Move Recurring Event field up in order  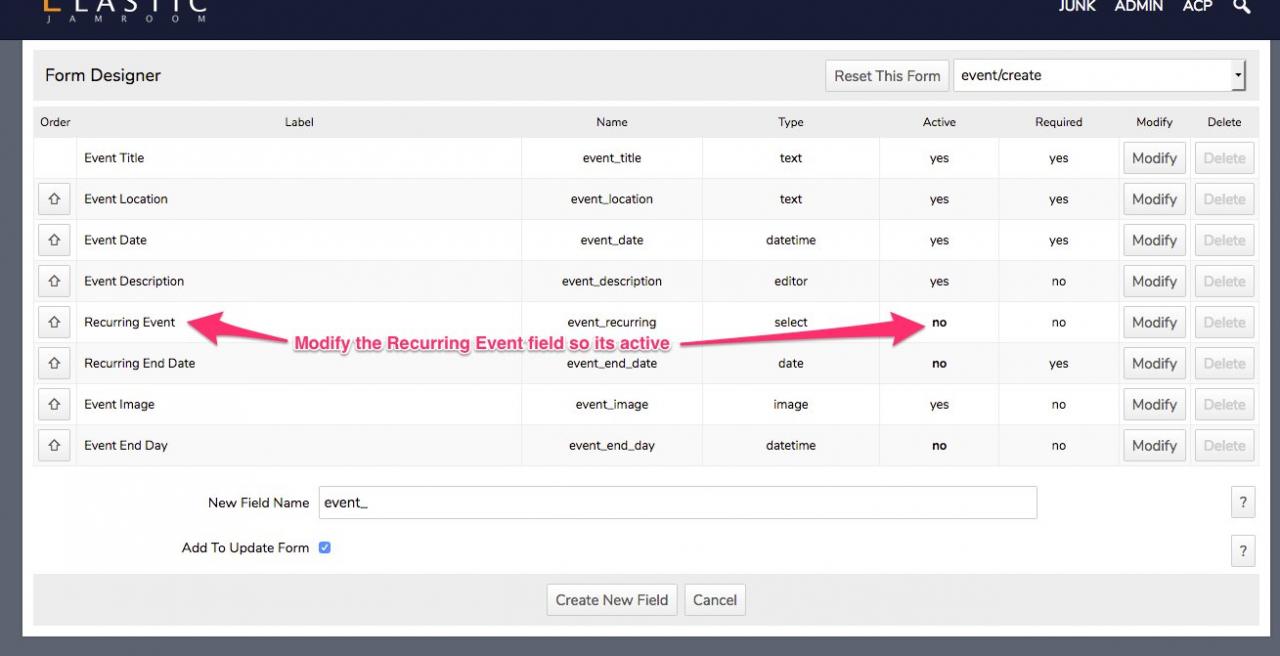(54, 322)
